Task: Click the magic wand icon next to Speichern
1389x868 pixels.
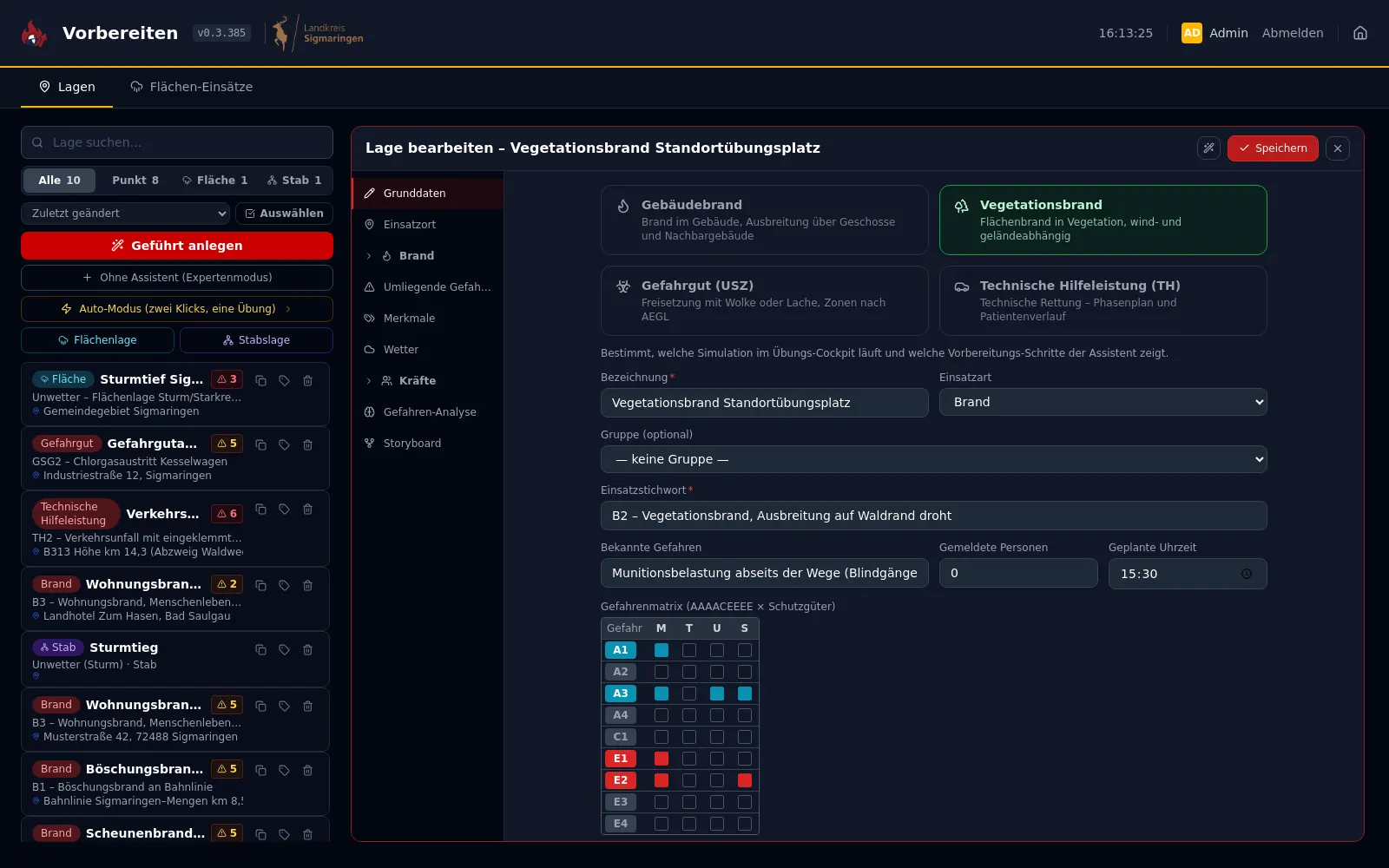Action: pos(1208,148)
